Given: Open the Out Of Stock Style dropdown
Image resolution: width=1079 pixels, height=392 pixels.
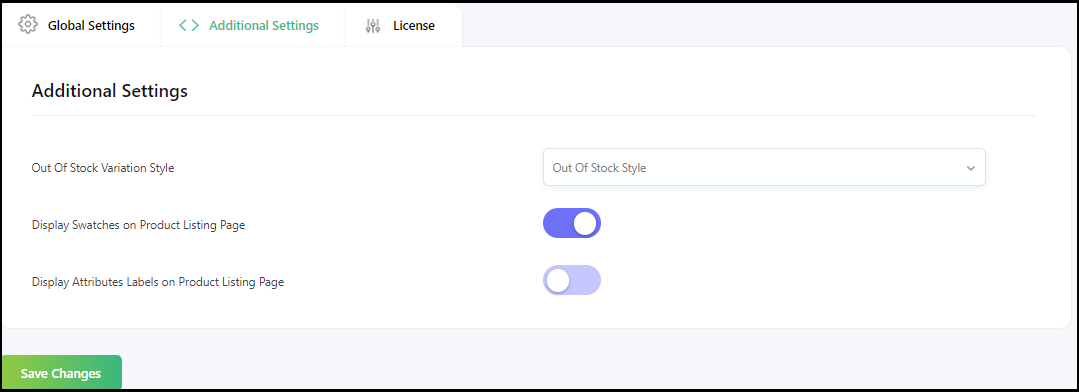Looking at the screenshot, I should 764,167.
